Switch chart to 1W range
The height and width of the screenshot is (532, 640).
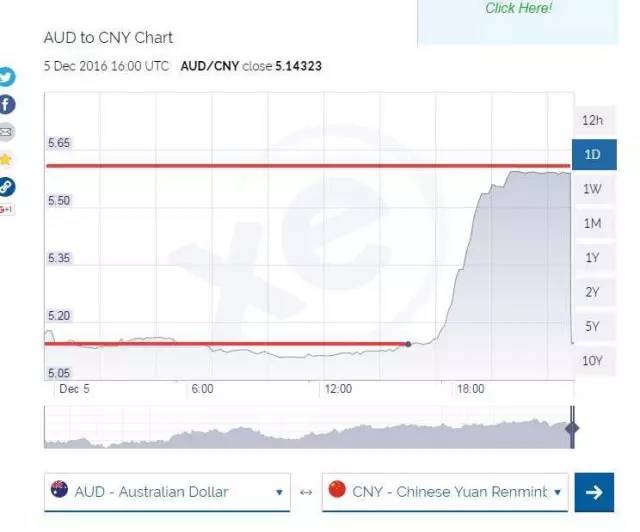[x=592, y=189]
